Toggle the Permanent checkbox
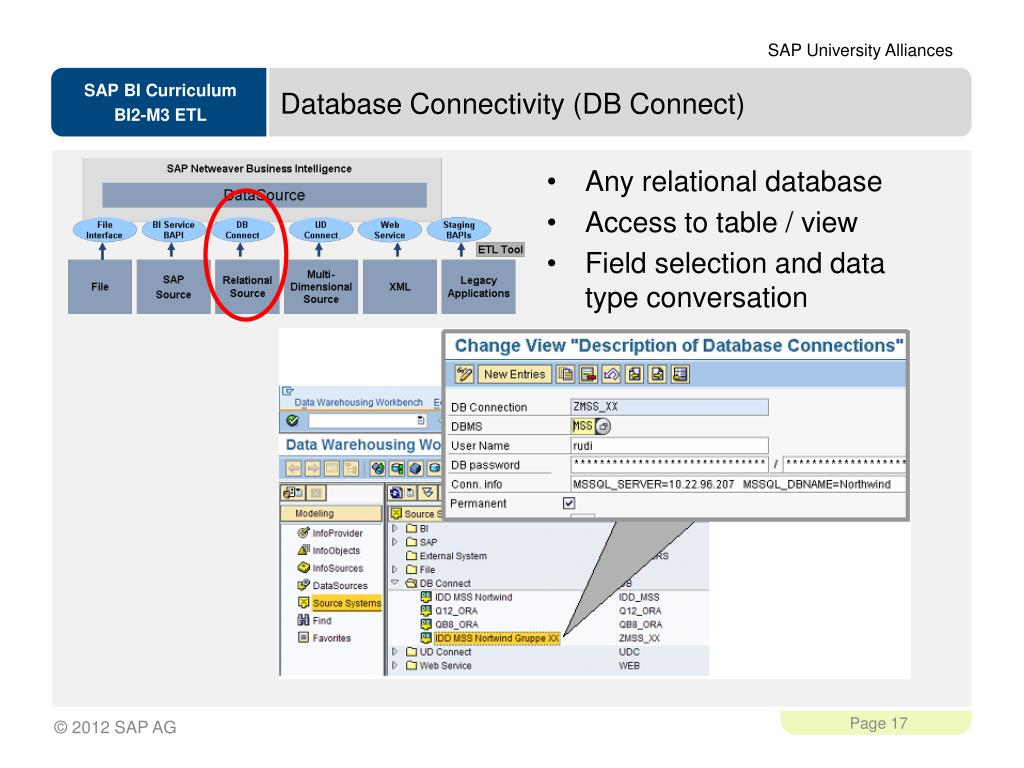This screenshot has width=1024, height=768. tap(569, 503)
